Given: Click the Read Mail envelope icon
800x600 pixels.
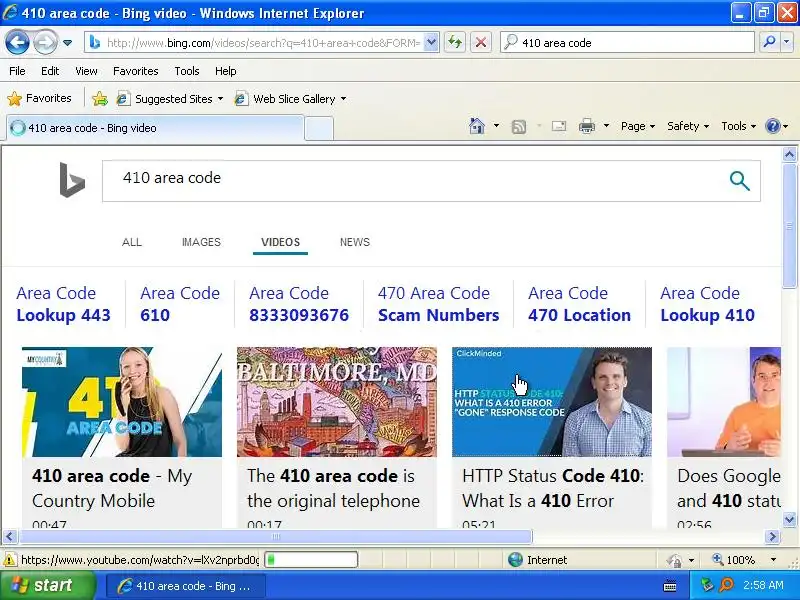Looking at the screenshot, I should [x=559, y=126].
